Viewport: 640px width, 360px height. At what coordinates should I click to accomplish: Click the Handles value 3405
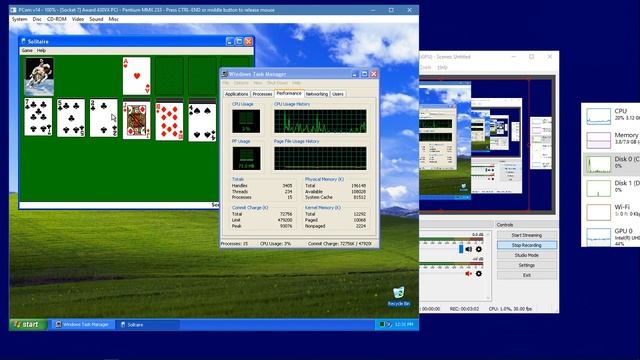[x=287, y=186]
